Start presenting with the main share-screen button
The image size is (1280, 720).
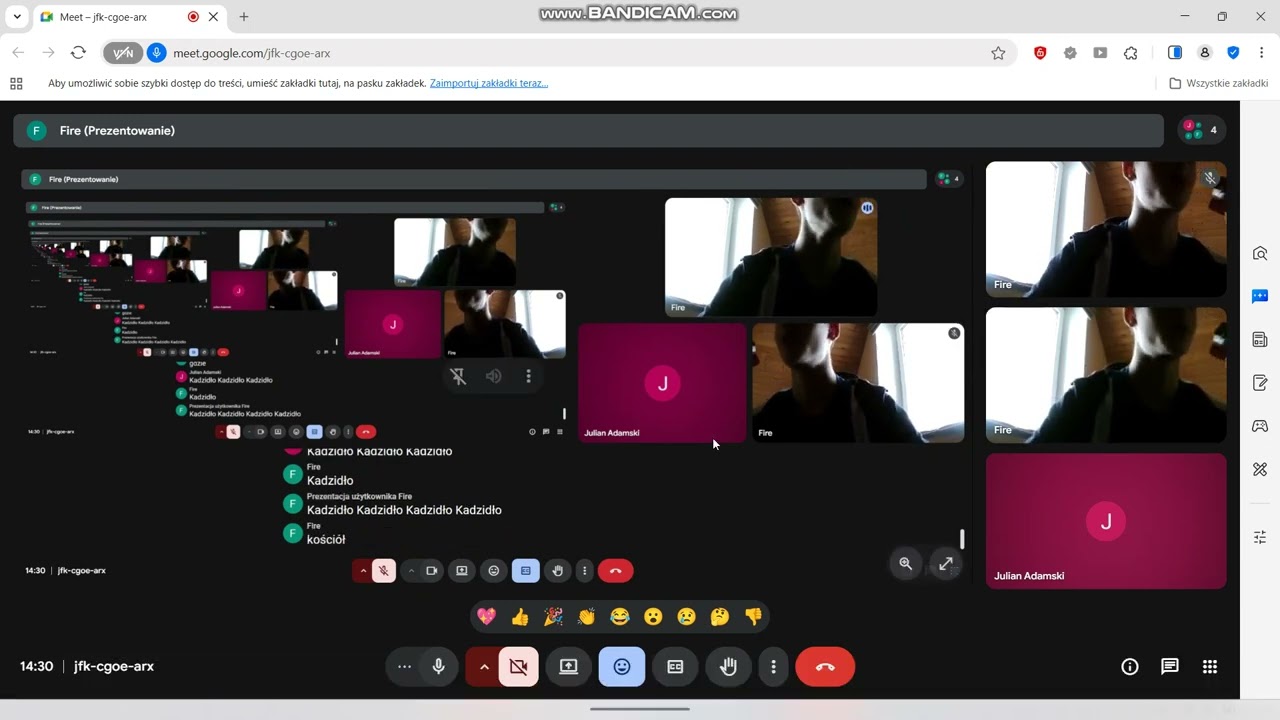(569, 667)
